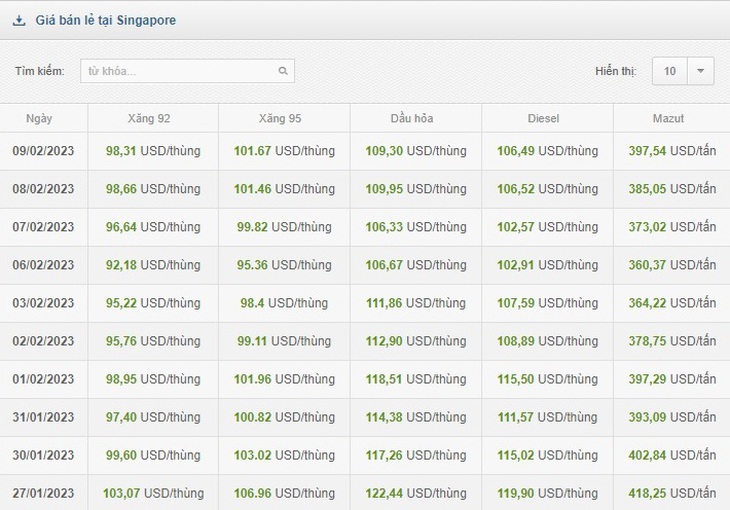Click the Mazut price 397,29 USD/tấn

pyautogui.click(x=672, y=379)
